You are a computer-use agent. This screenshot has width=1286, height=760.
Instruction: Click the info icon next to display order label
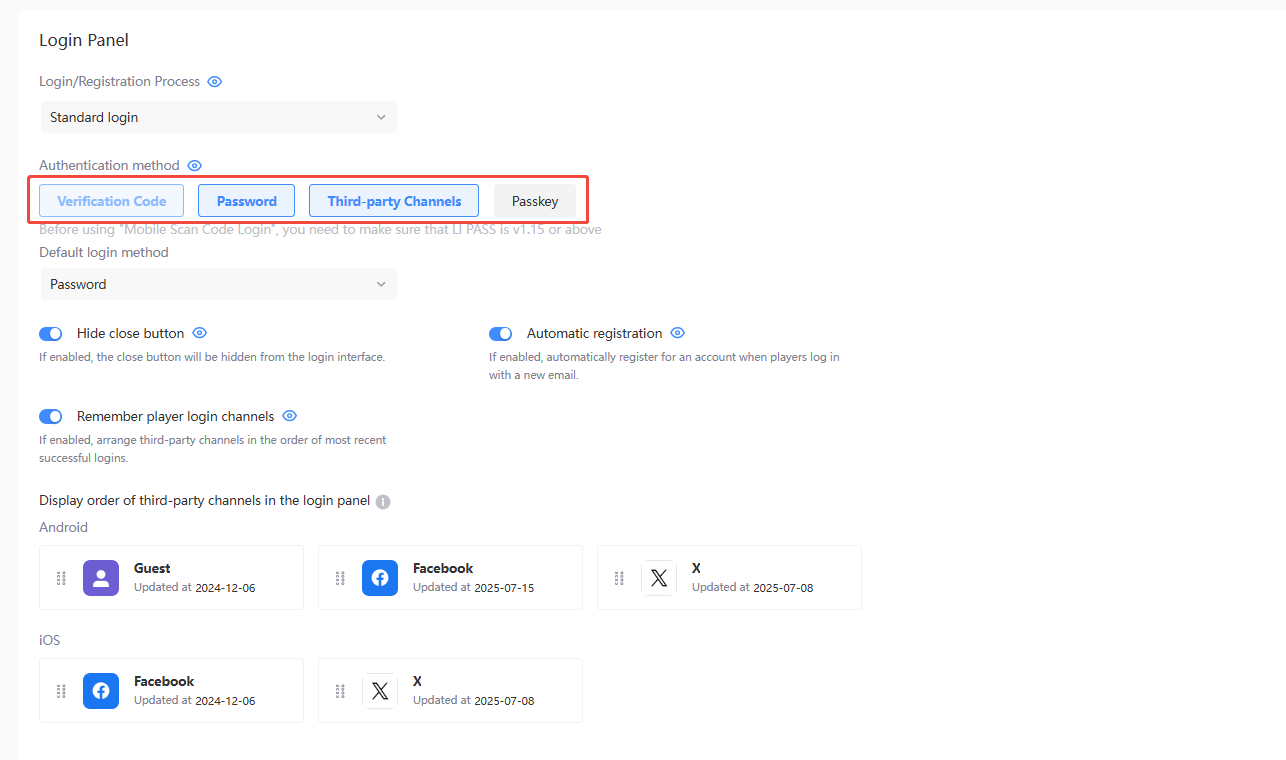[x=382, y=501]
